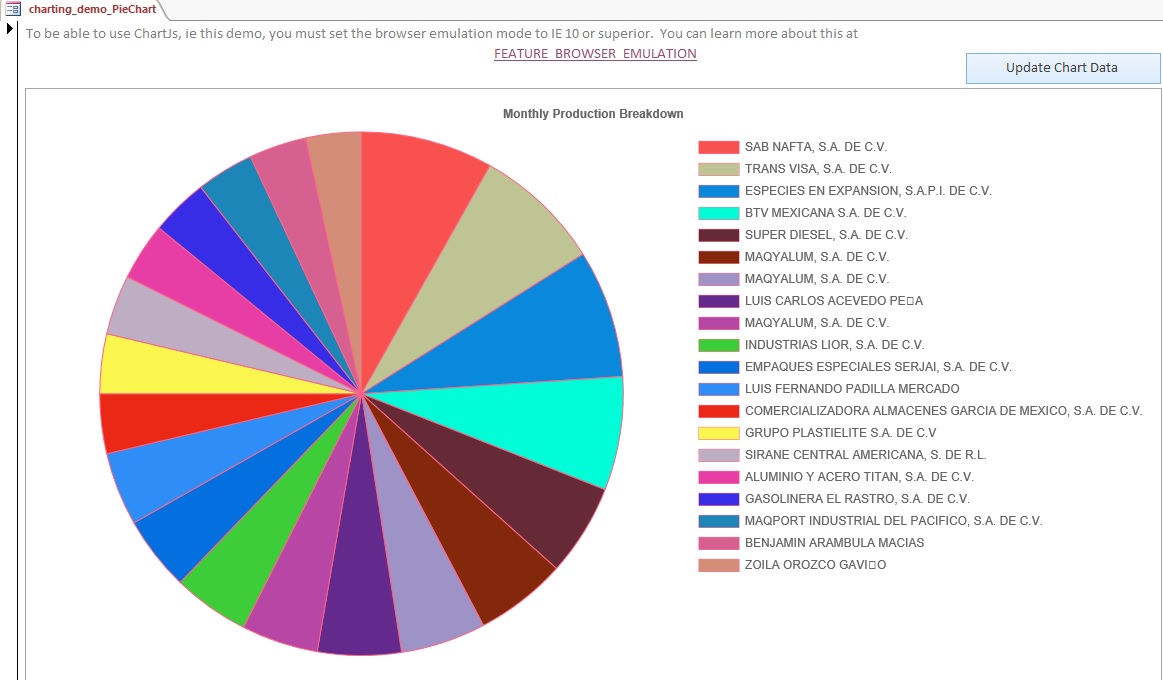
Task: Click the SUPER DIESEL, S.A. DE C.V. legend label
Action: tap(826, 234)
